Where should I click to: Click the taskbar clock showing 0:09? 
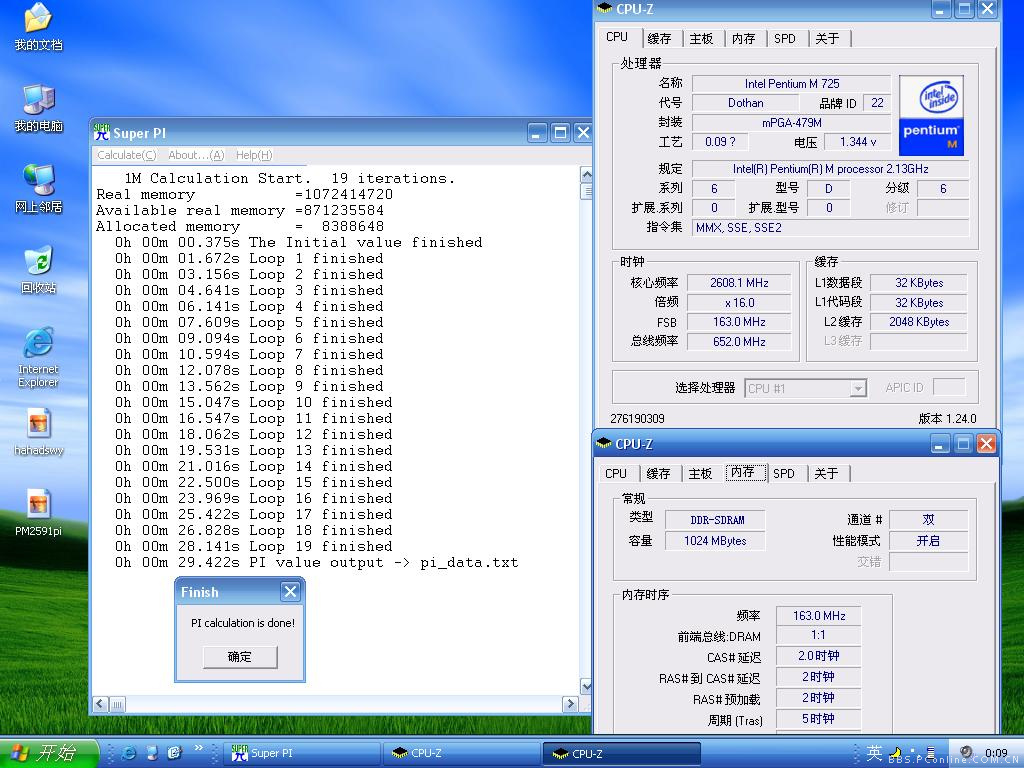point(996,753)
